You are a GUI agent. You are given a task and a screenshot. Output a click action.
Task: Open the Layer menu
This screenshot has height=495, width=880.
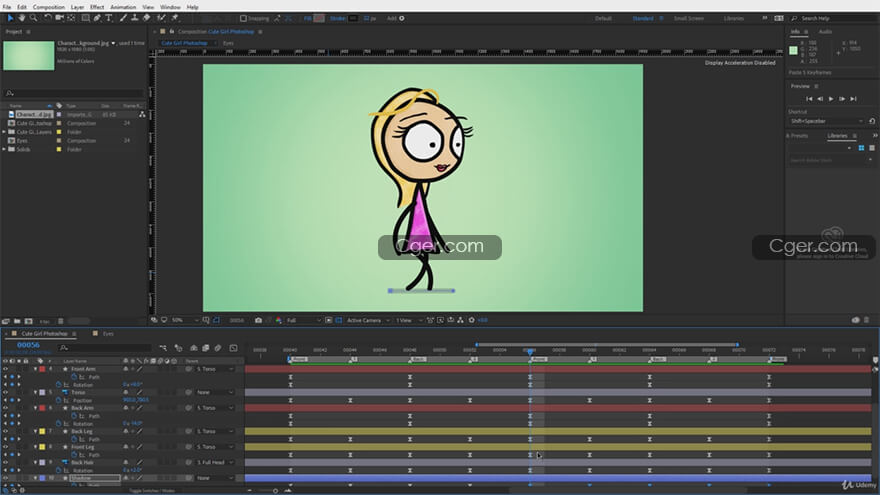pyautogui.click(x=77, y=7)
